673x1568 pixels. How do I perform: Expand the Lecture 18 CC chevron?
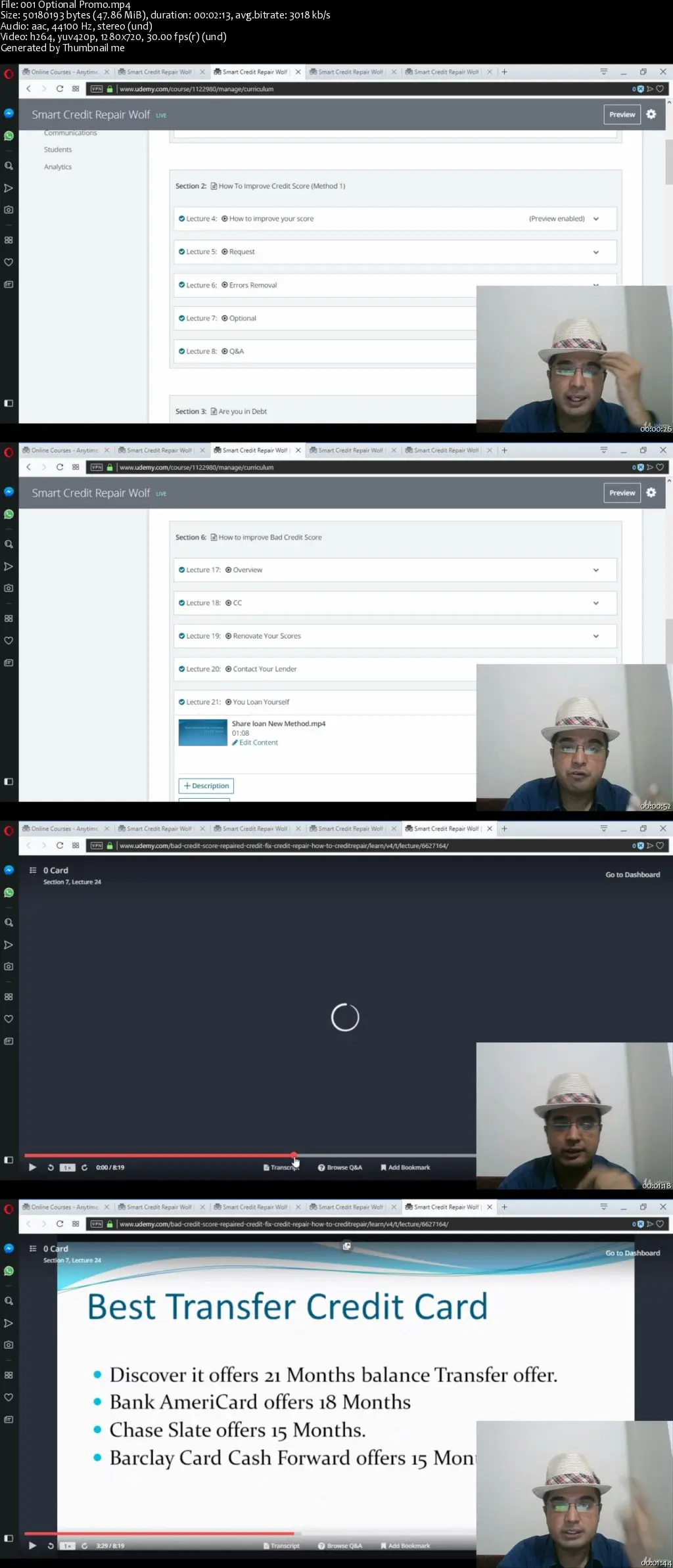596,603
